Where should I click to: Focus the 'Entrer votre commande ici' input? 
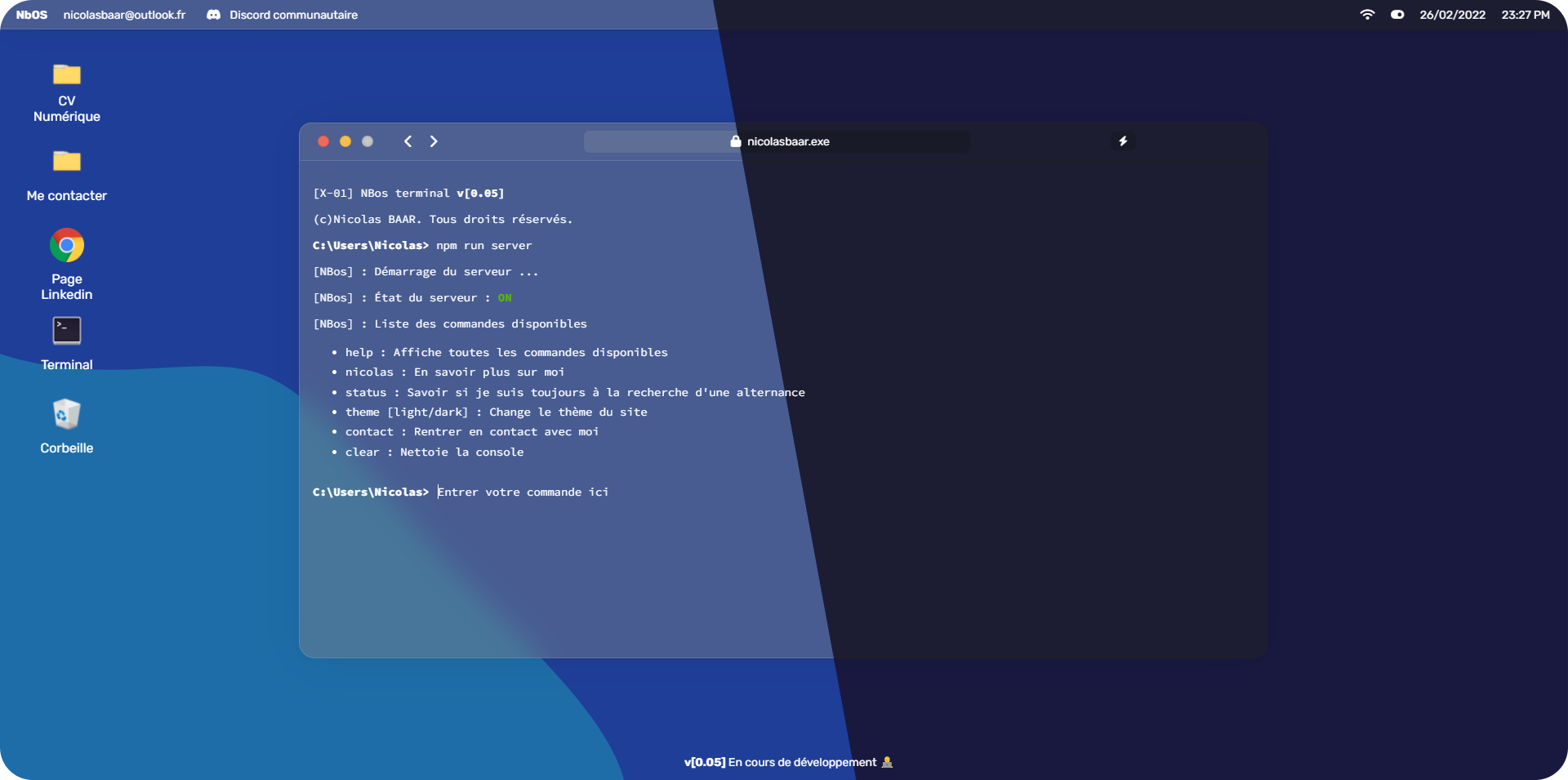(x=523, y=492)
